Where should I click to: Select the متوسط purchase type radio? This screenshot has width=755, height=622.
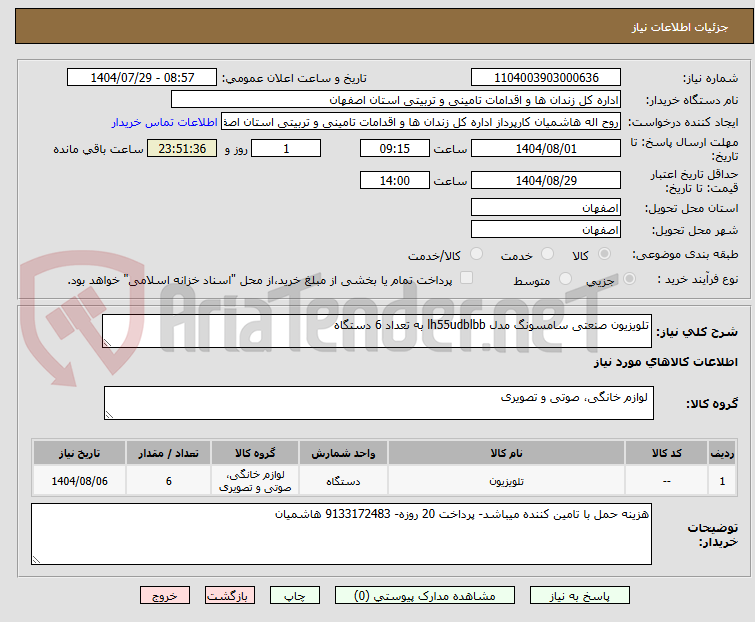[565, 279]
